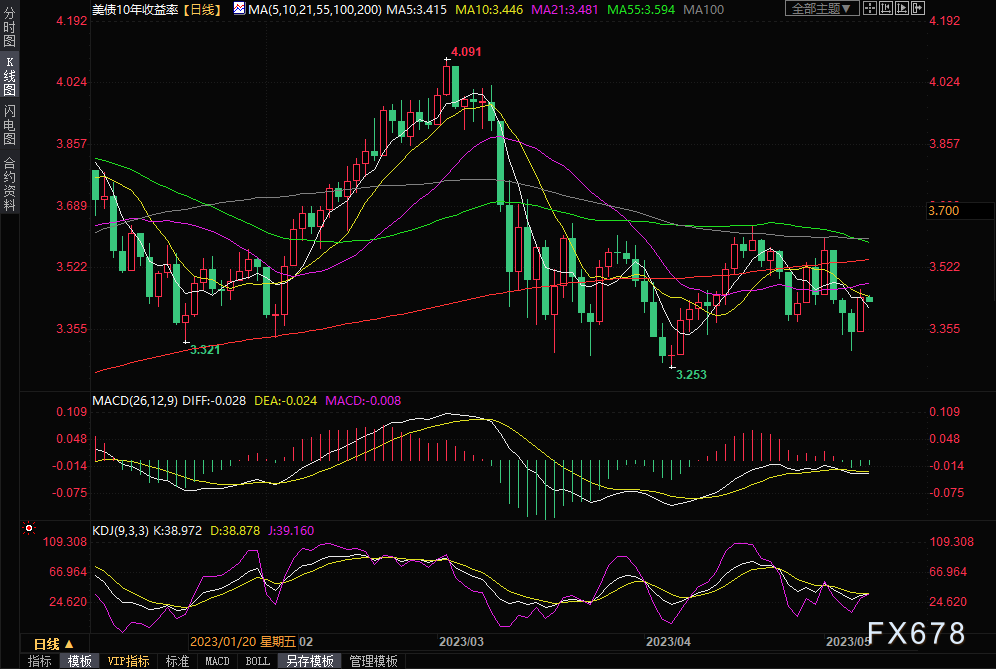Click the 2023/03 time axis label
This screenshot has height=669, width=996.
tap(461, 642)
